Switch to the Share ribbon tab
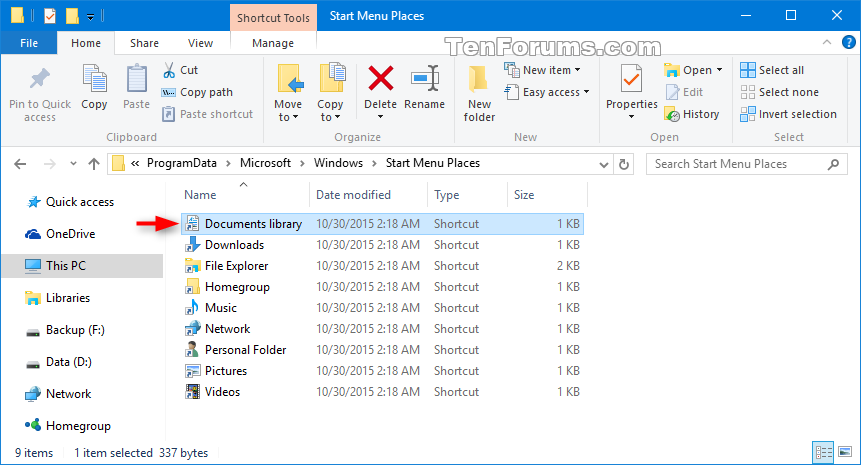 tap(144, 43)
